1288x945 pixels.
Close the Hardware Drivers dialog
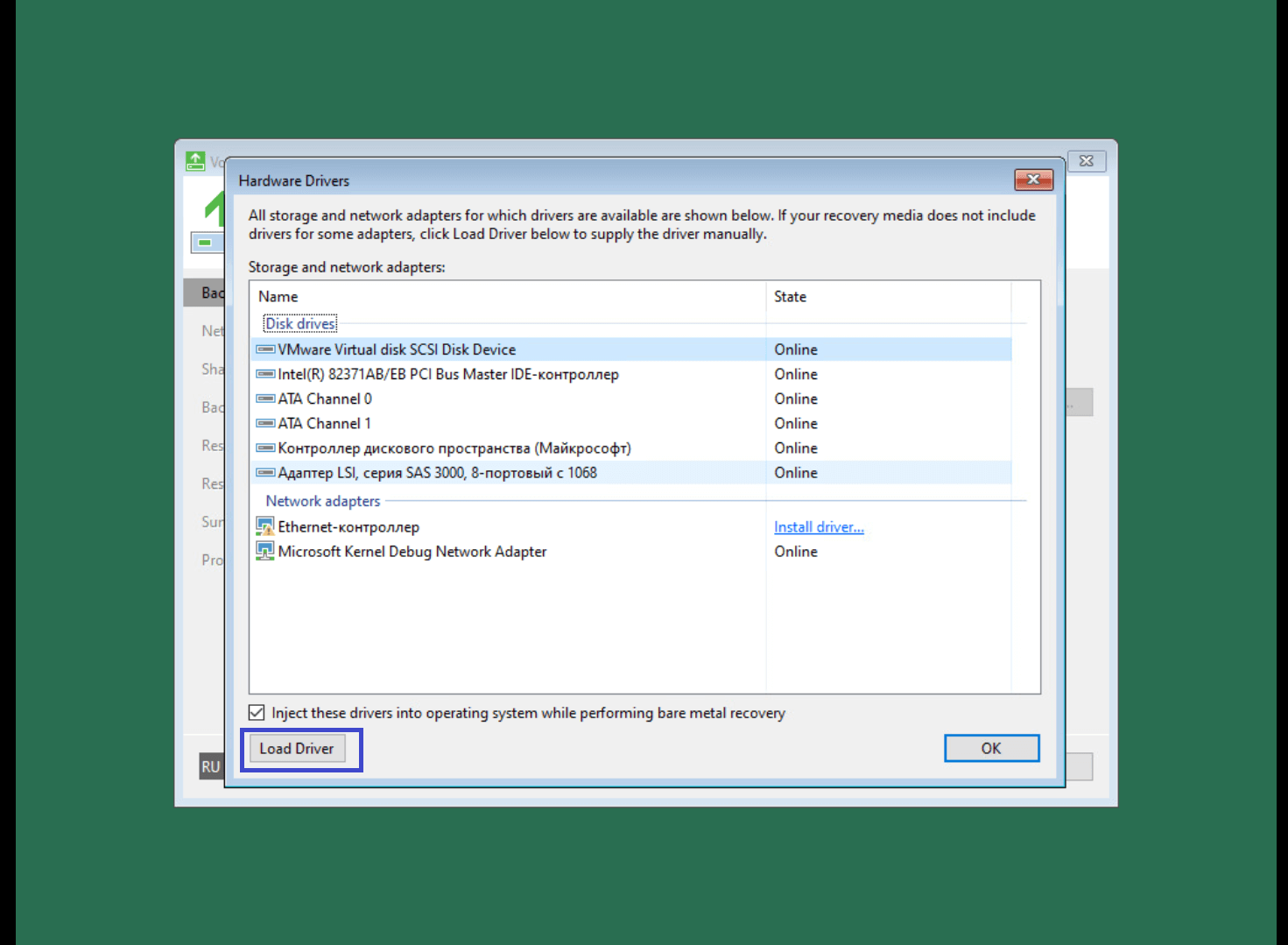[1033, 180]
